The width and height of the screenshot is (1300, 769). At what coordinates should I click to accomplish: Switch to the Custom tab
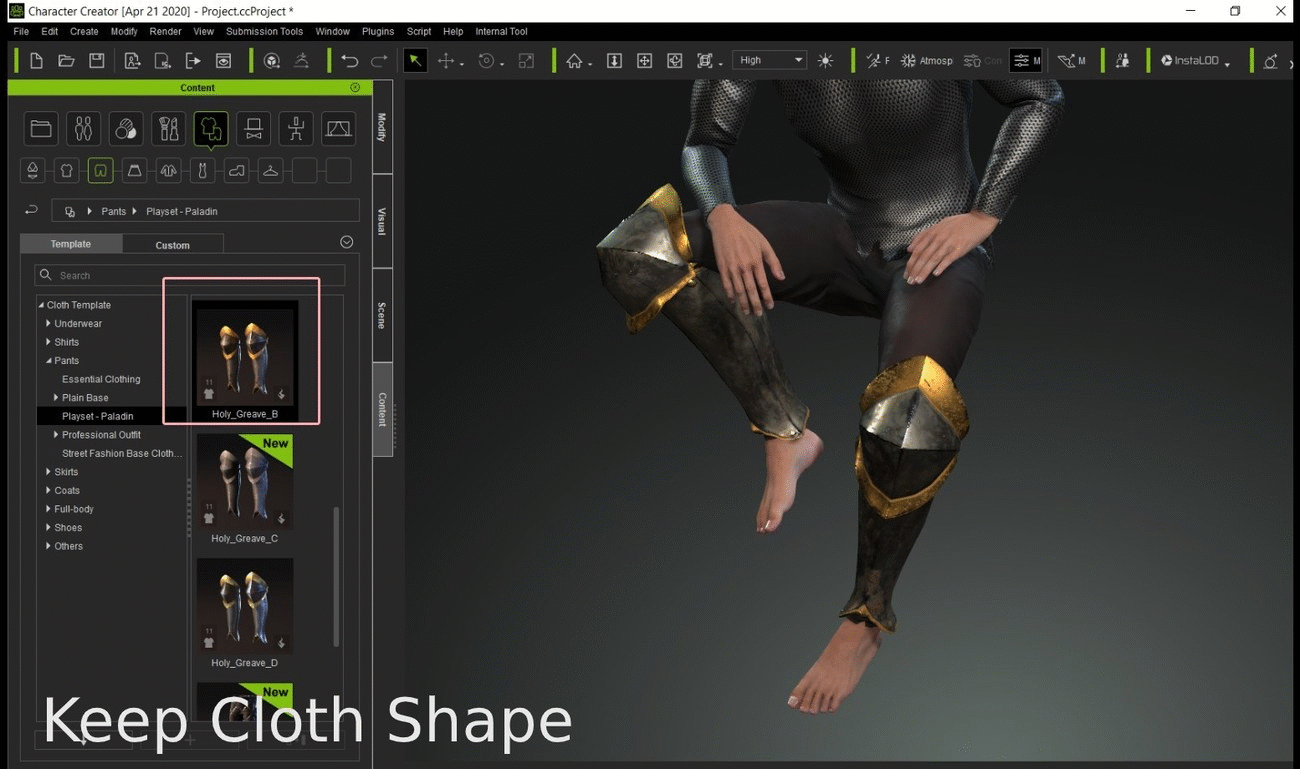point(172,245)
